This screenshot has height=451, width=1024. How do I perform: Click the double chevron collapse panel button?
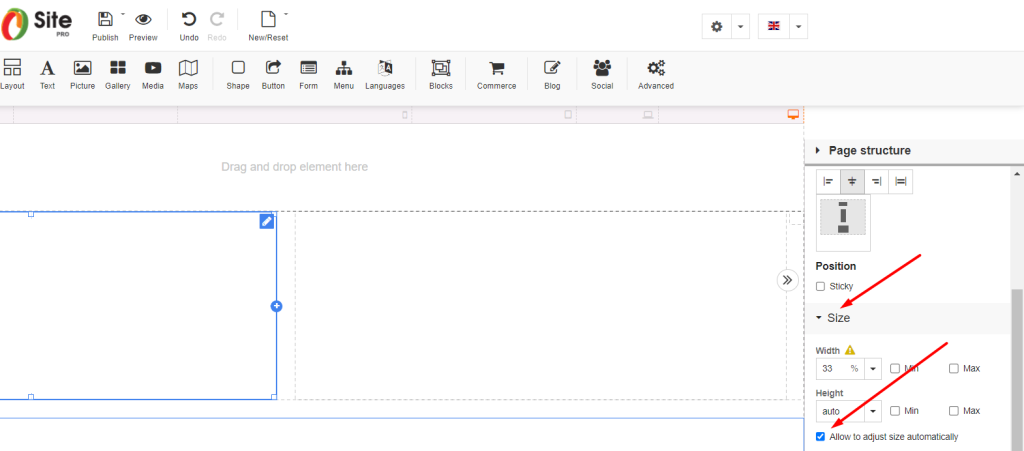pos(788,280)
